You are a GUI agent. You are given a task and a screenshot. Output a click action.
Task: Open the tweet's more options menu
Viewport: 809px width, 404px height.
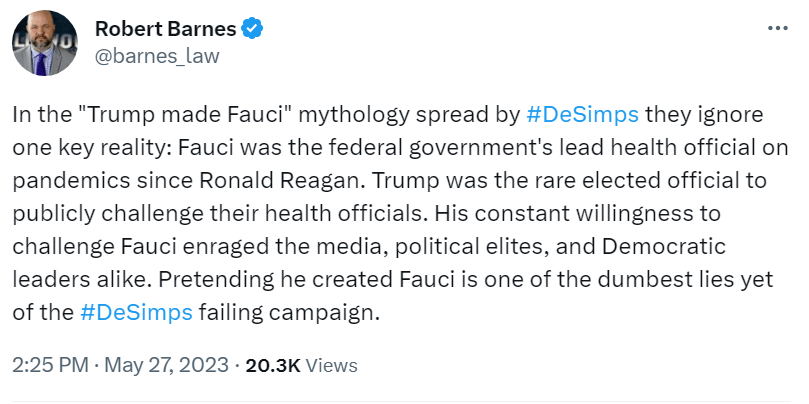click(771, 29)
